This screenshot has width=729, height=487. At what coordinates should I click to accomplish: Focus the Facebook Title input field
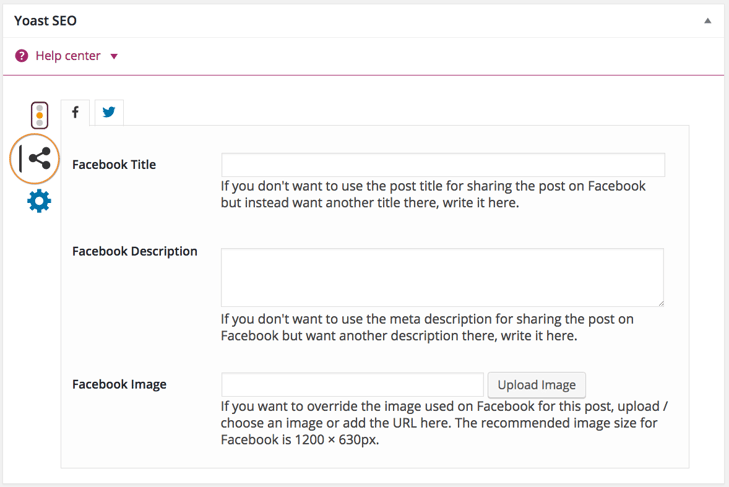click(x=442, y=165)
